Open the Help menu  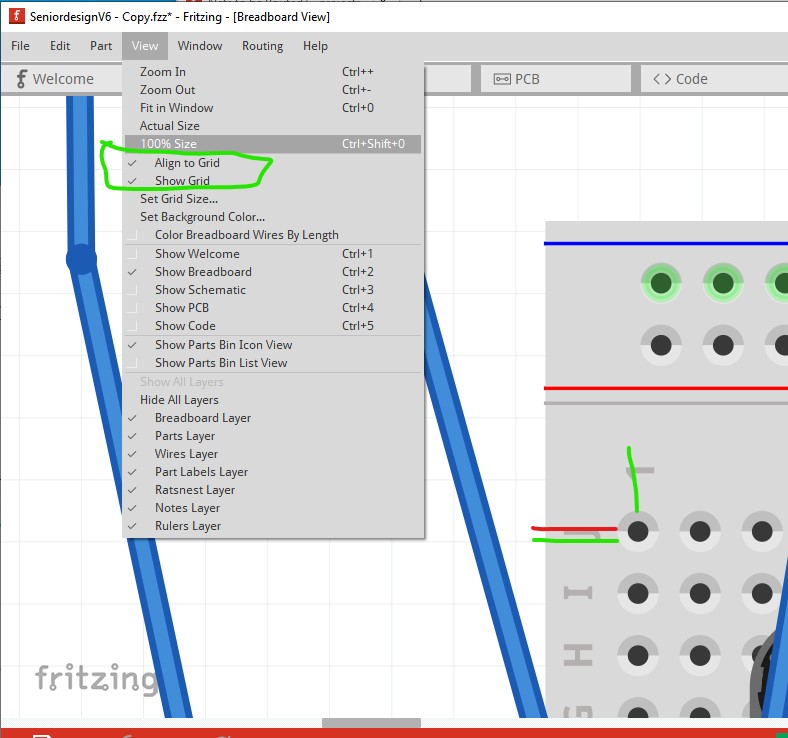coord(315,46)
